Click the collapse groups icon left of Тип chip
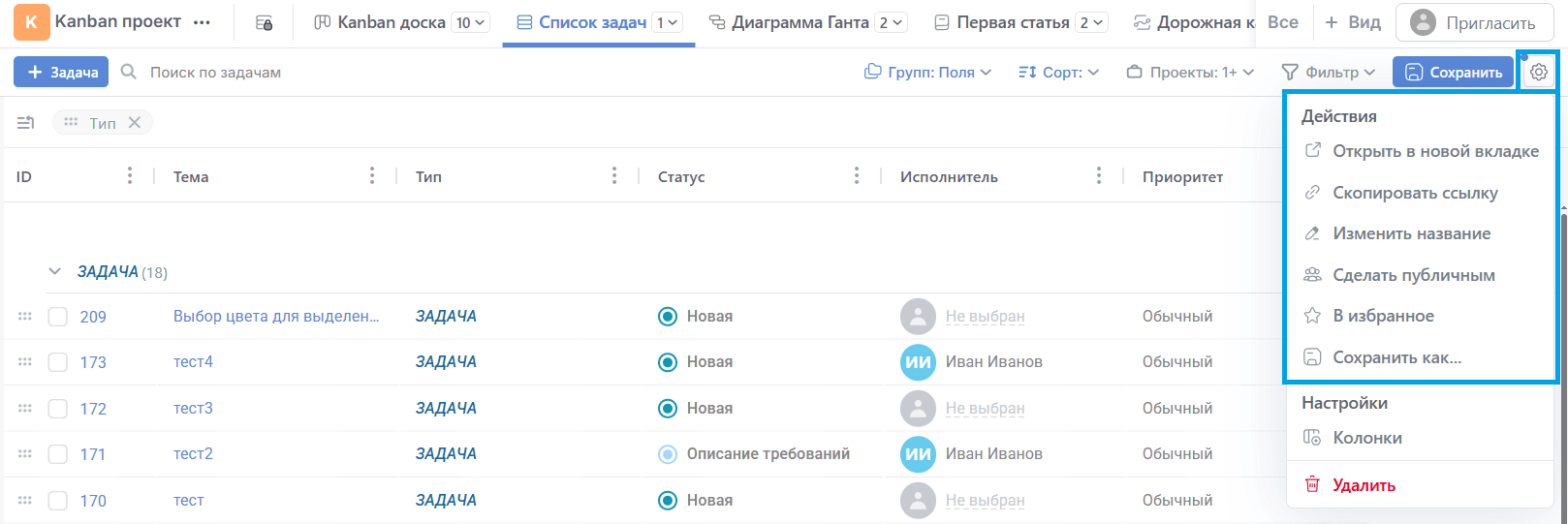Image resolution: width=1568 pixels, height=524 pixels. 26,122
